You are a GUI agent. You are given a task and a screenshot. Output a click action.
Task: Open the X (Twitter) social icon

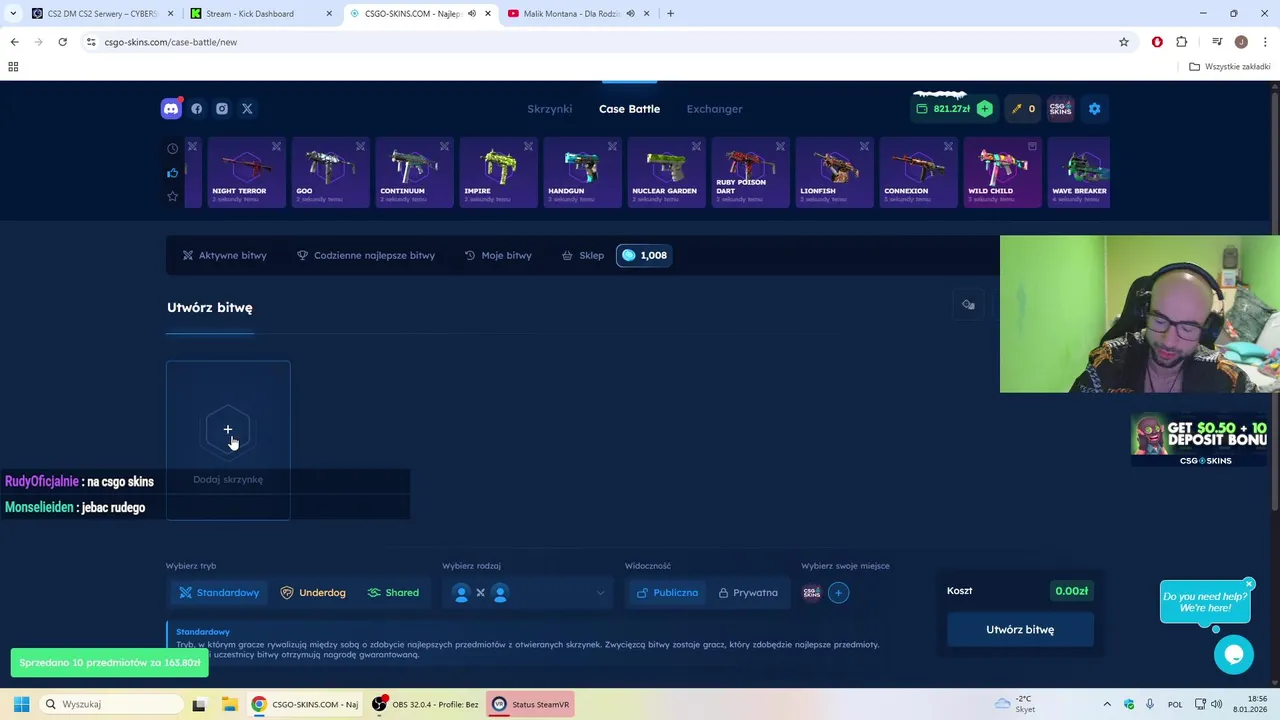[247, 109]
